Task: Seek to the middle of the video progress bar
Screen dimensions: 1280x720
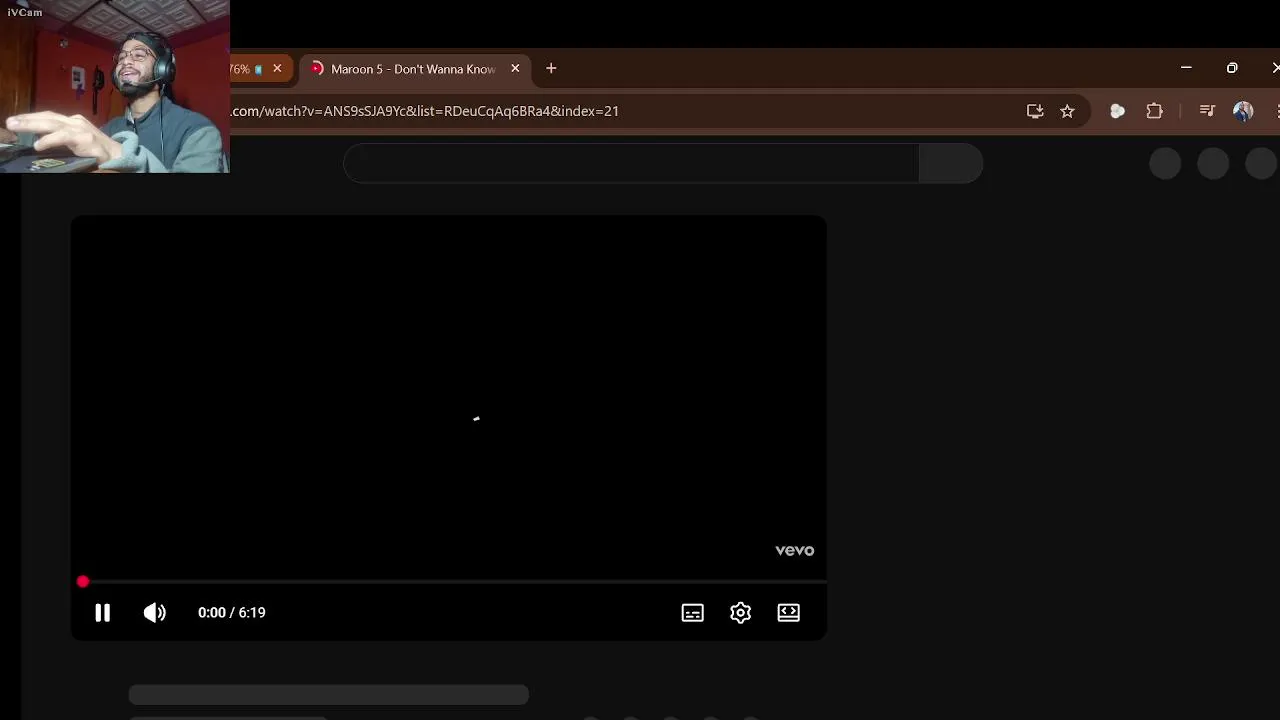Action: click(x=449, y=581)
